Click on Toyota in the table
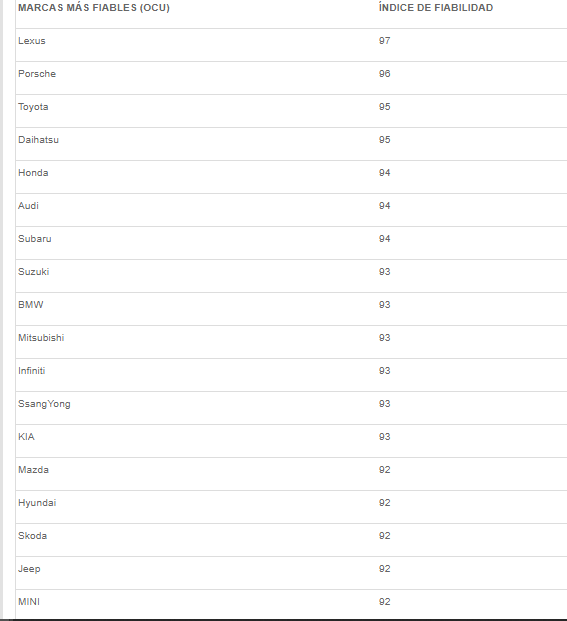This screenshot has height=621, width=567. click(x=33, y=107)
